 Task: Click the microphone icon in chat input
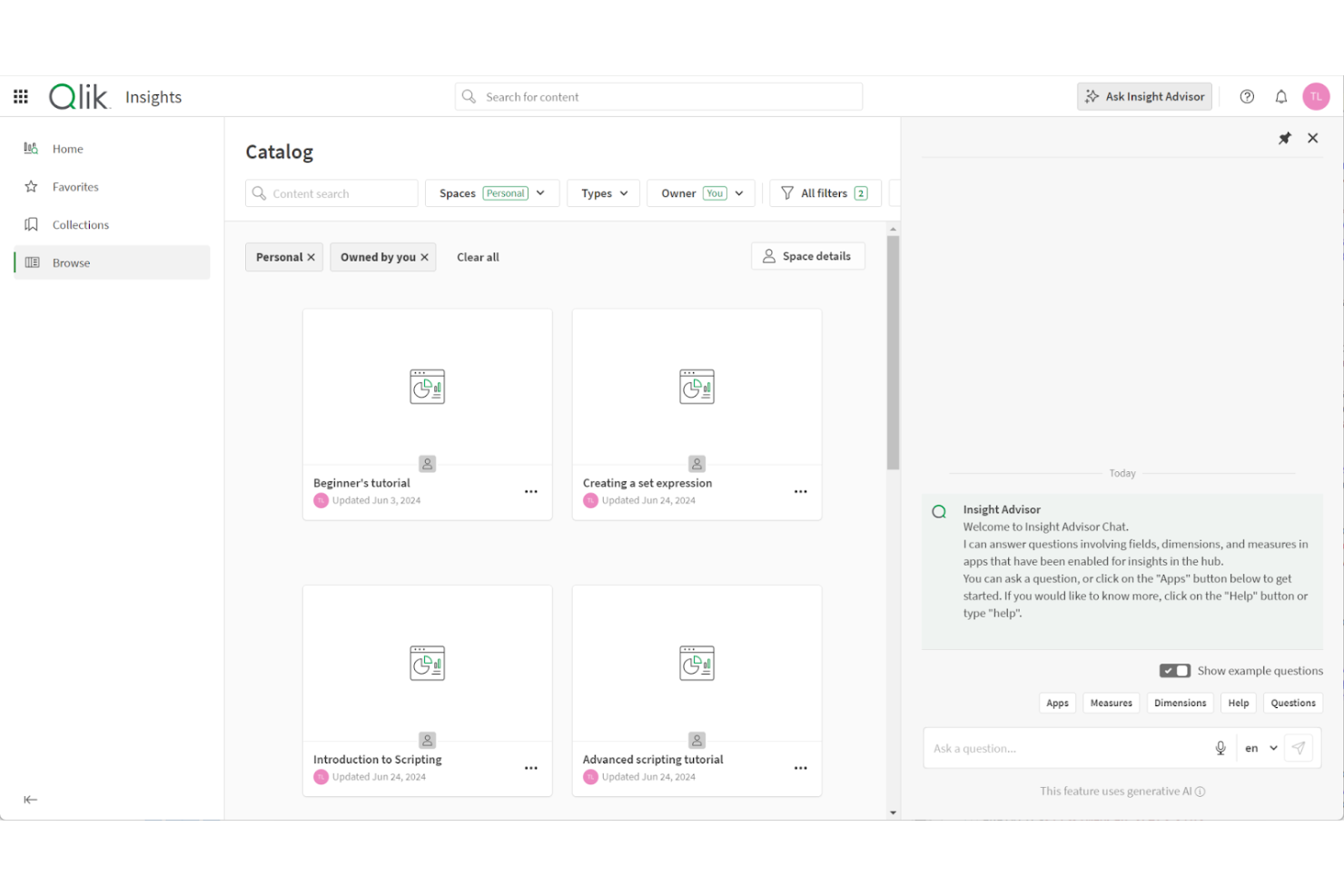pos(1220,747)
